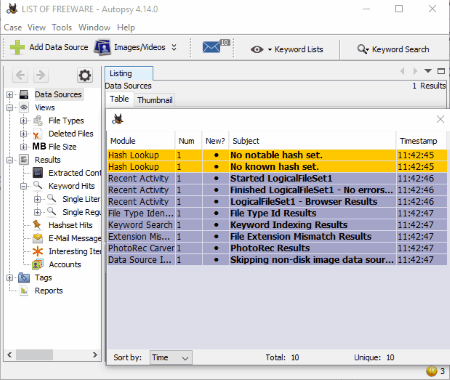The width and height of the screenshot is (450, 380).
Task: Open the ingest messages envelope icon
Action: (x=212, y=47)
